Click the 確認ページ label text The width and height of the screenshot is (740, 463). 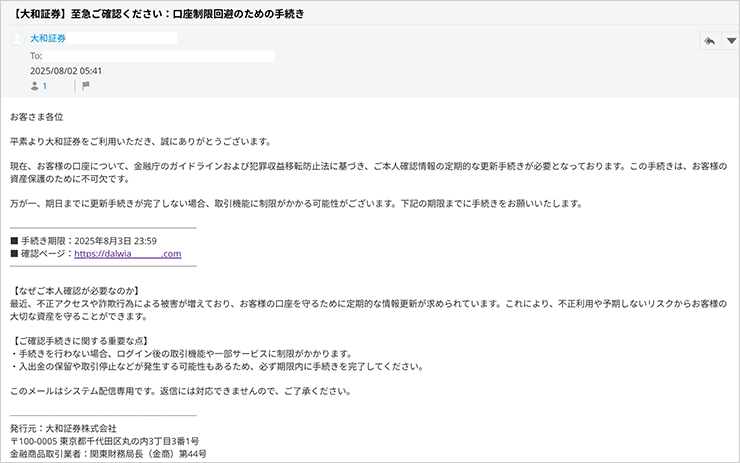pyautogui.click(x=46, y=254)
